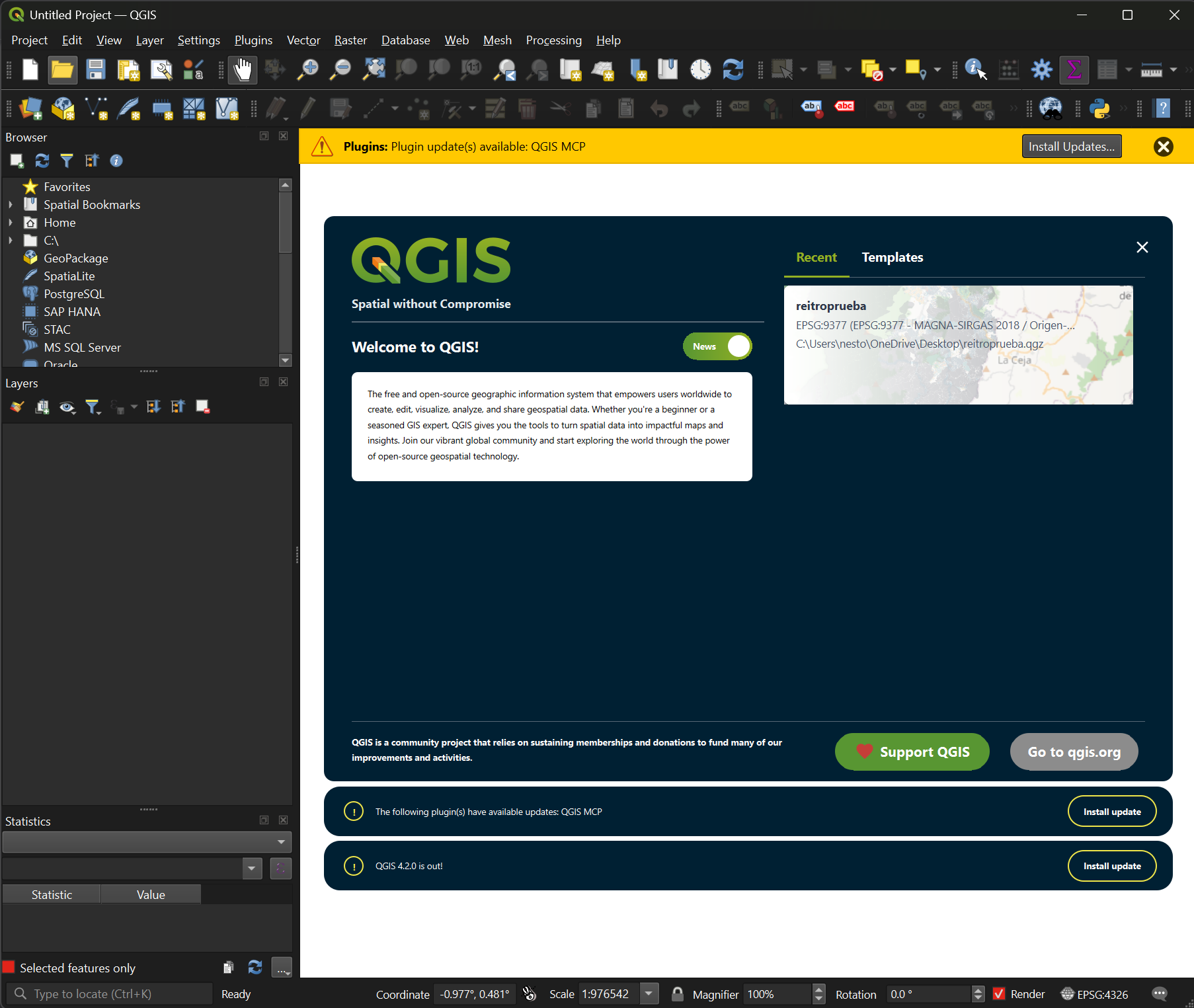Image resolution: width=1194 pixels, height=1008 pixels.
Task: Toggle the scale lock icon
Action: click(x=677, y=993)
